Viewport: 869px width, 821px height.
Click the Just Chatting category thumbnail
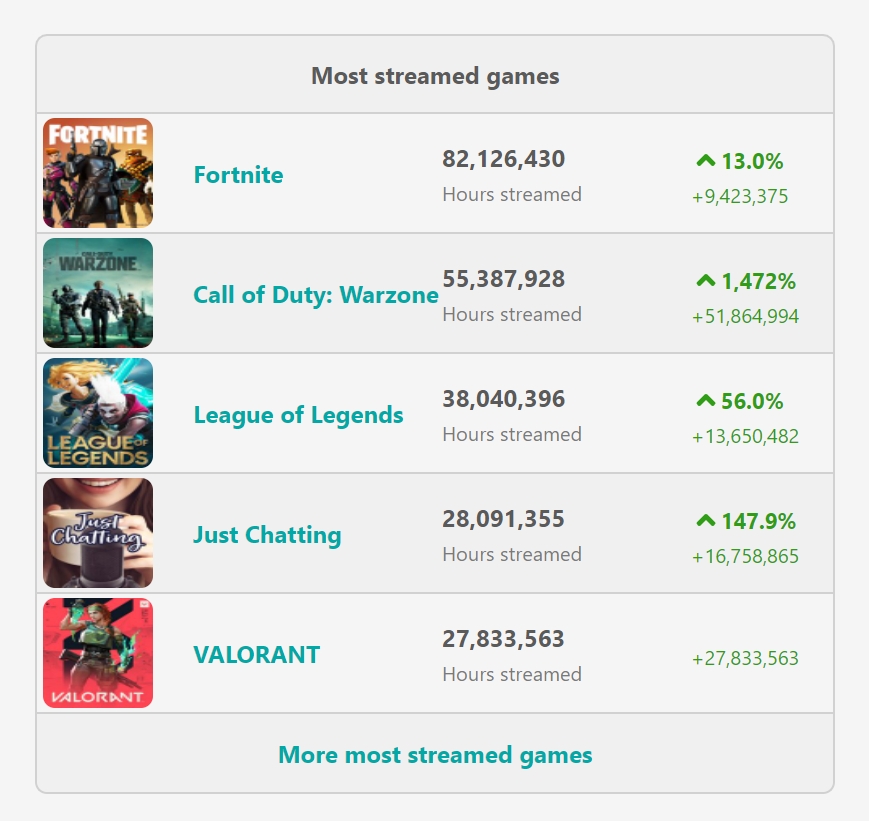tap(98, 533)
